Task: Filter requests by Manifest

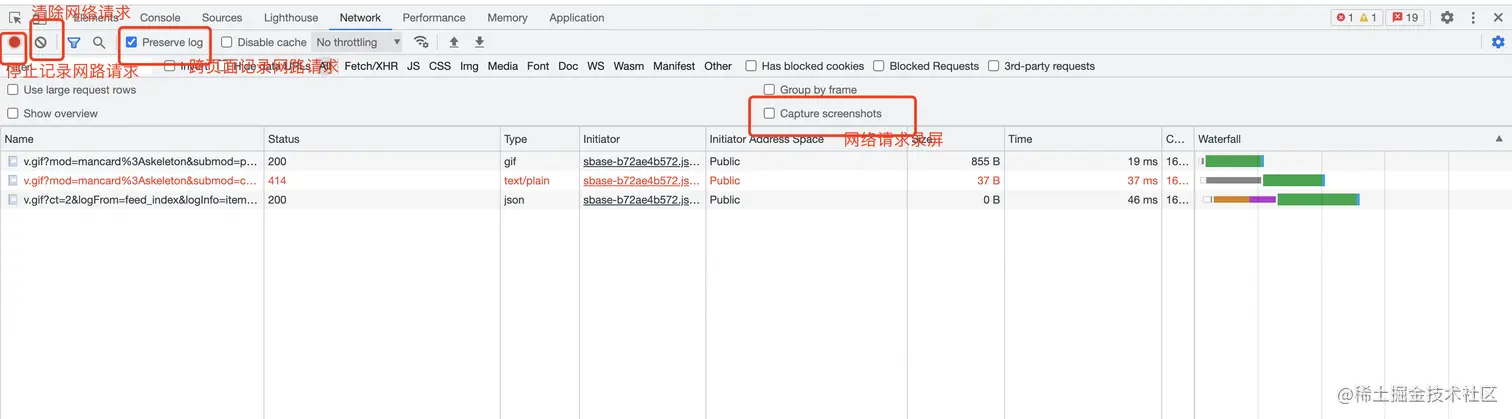Action: [674, 66]
